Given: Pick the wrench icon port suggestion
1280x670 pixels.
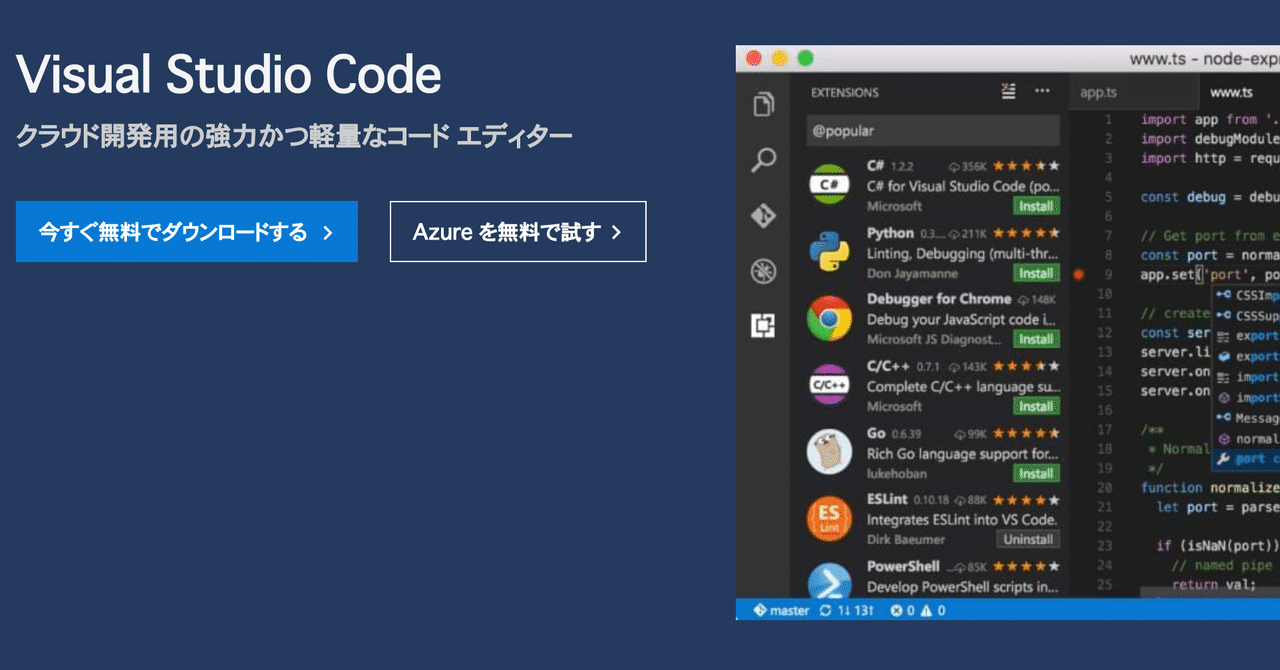Looking at the screenshot, I should (x=1223, y=459).
